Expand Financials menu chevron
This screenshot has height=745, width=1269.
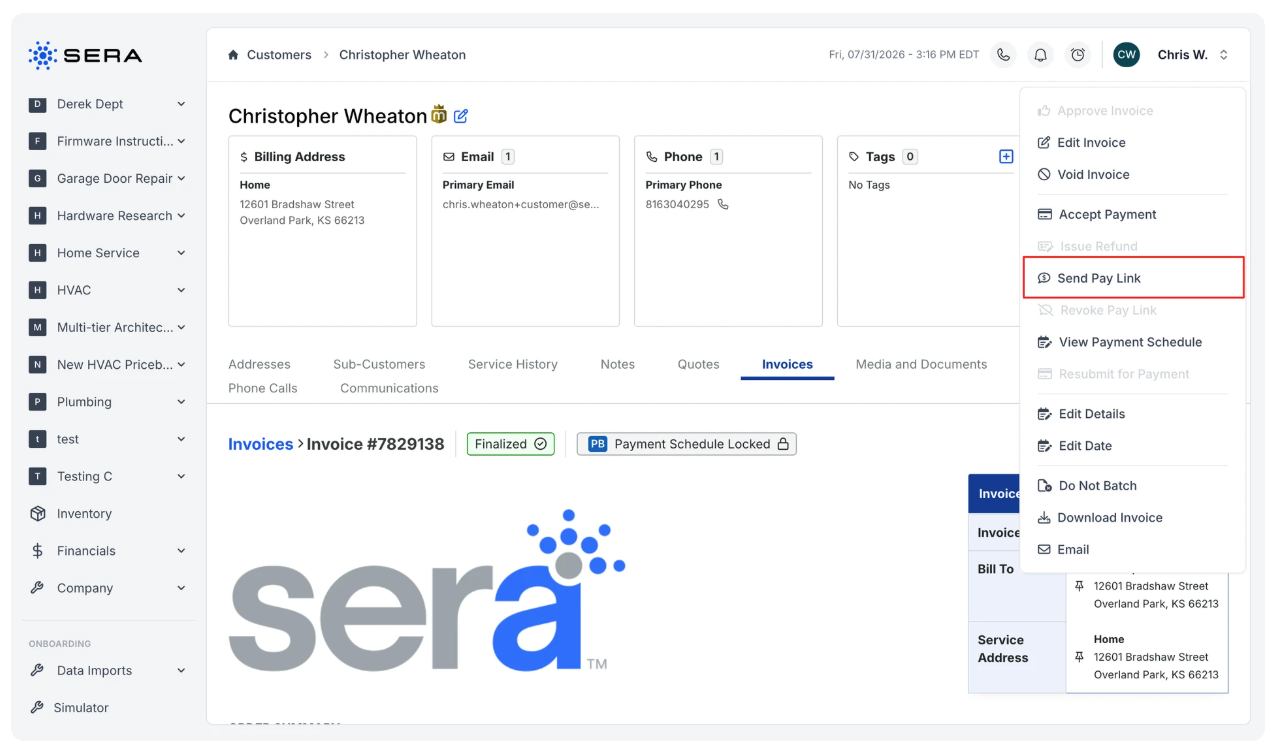(x=181, y=551)
